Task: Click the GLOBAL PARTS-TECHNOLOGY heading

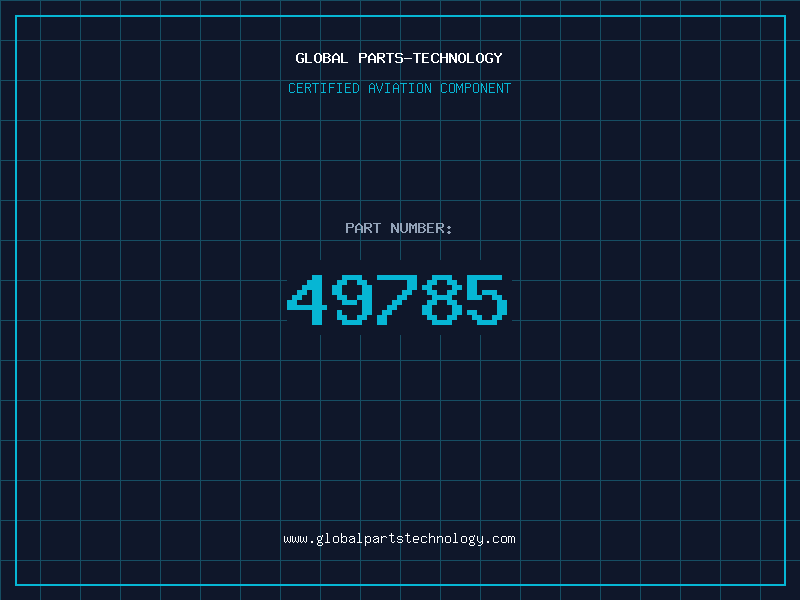Action: pyautogui.click(x=399, y=58)
